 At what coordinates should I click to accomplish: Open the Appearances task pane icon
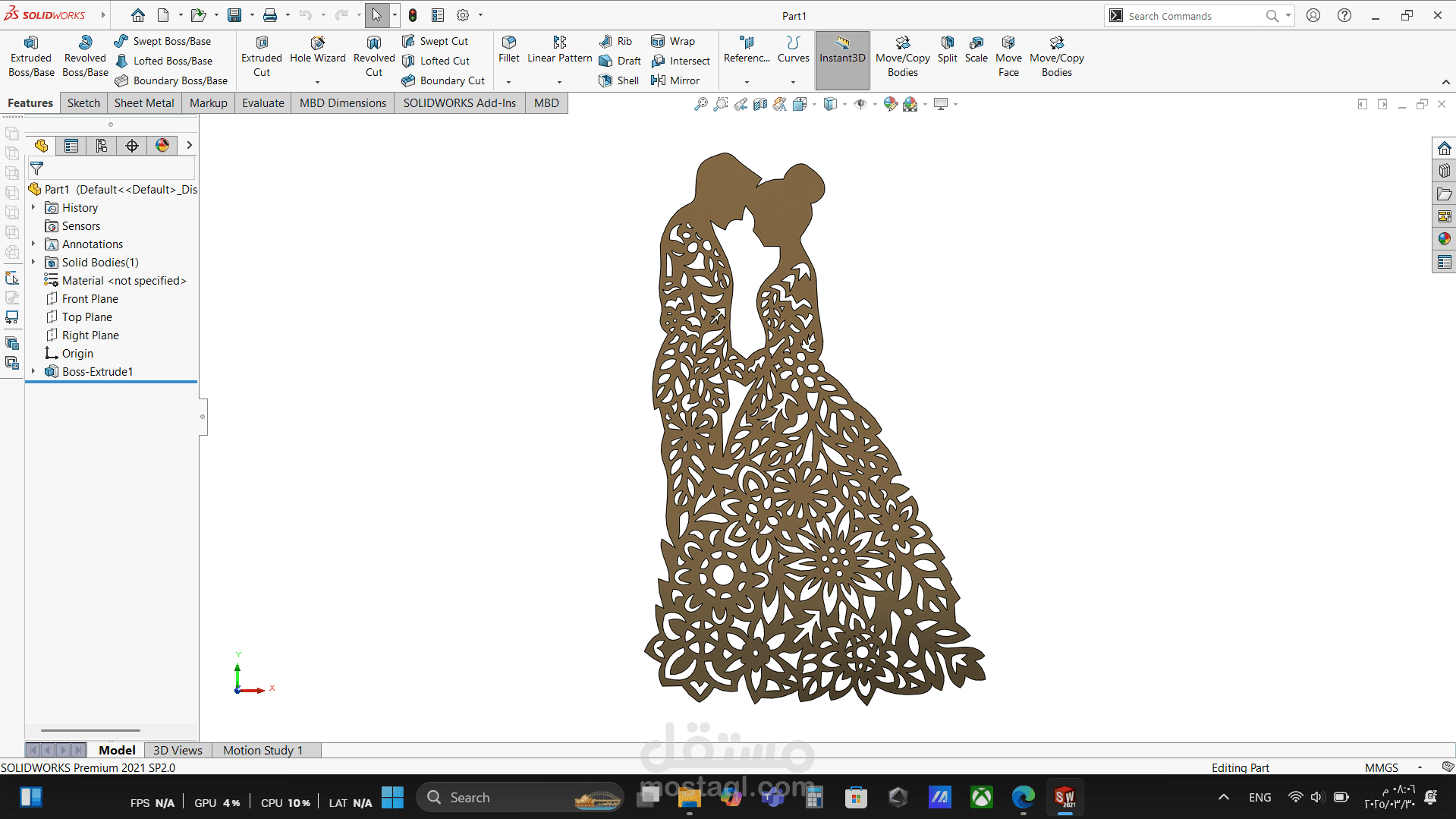tap(1444, 239)
